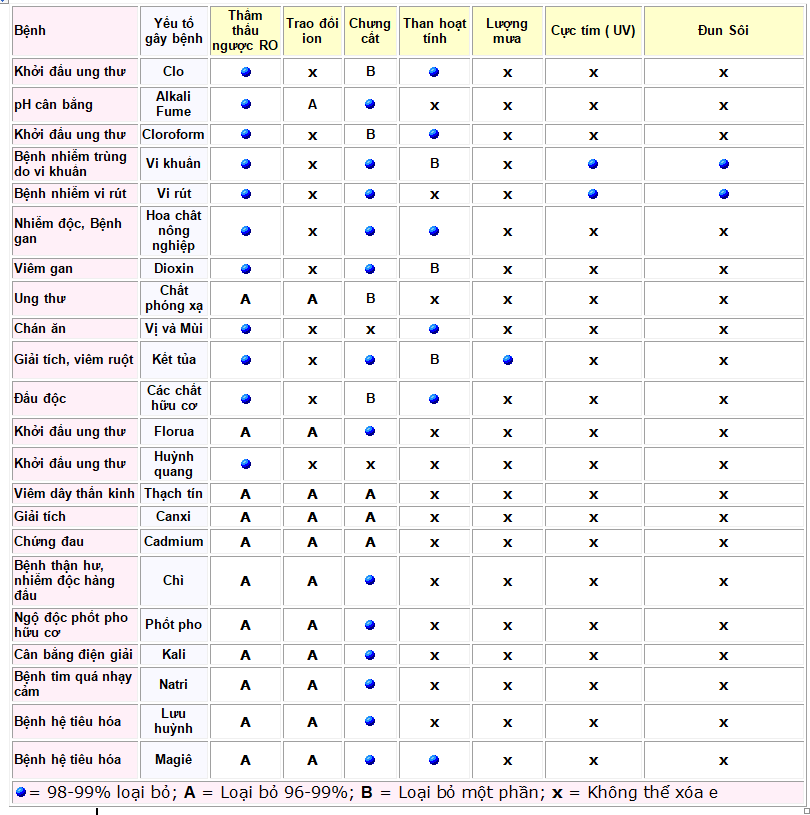Viewport: 810px width, 815px height.
Task: Select the "Magiê" factor cell
Action: [174, 760]
